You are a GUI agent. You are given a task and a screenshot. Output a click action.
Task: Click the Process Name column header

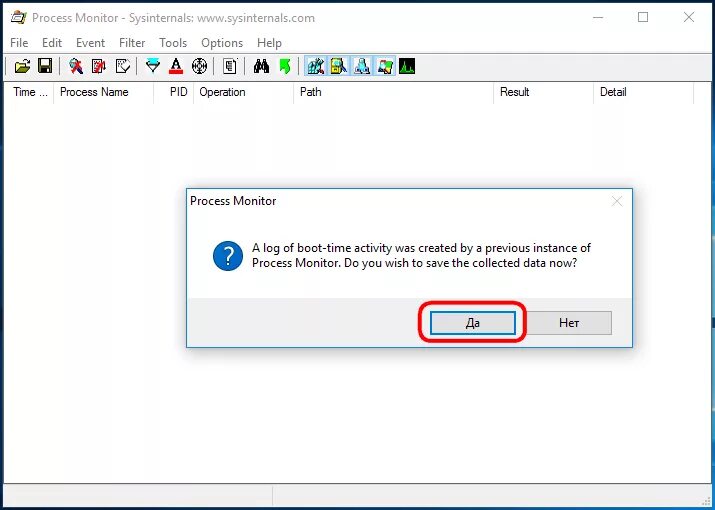pos(104,92)
